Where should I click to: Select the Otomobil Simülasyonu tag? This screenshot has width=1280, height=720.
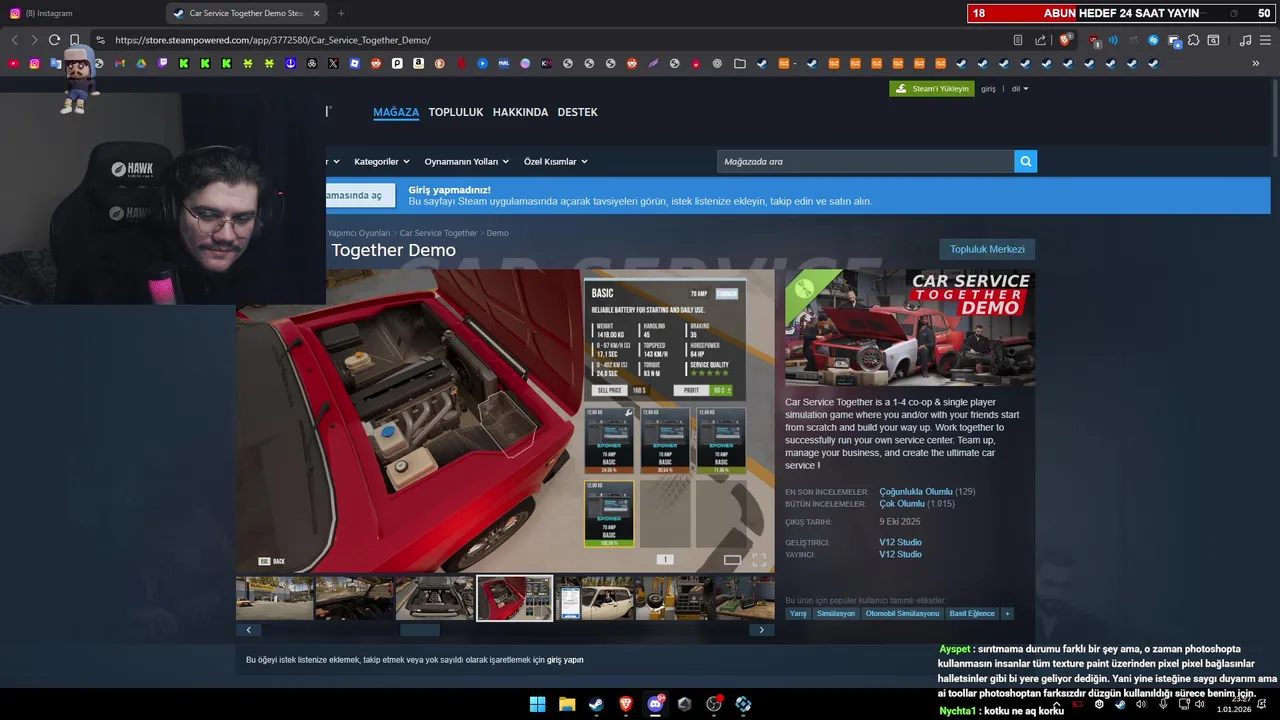point(902,613)
